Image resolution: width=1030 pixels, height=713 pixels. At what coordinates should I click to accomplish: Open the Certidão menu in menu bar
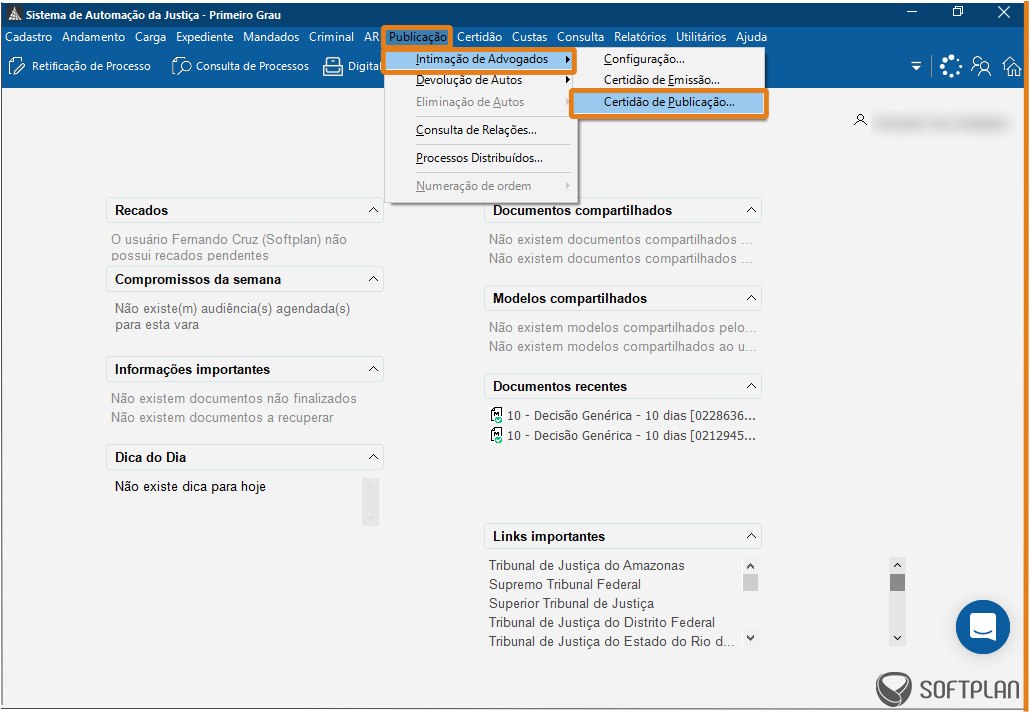point(480,37)
